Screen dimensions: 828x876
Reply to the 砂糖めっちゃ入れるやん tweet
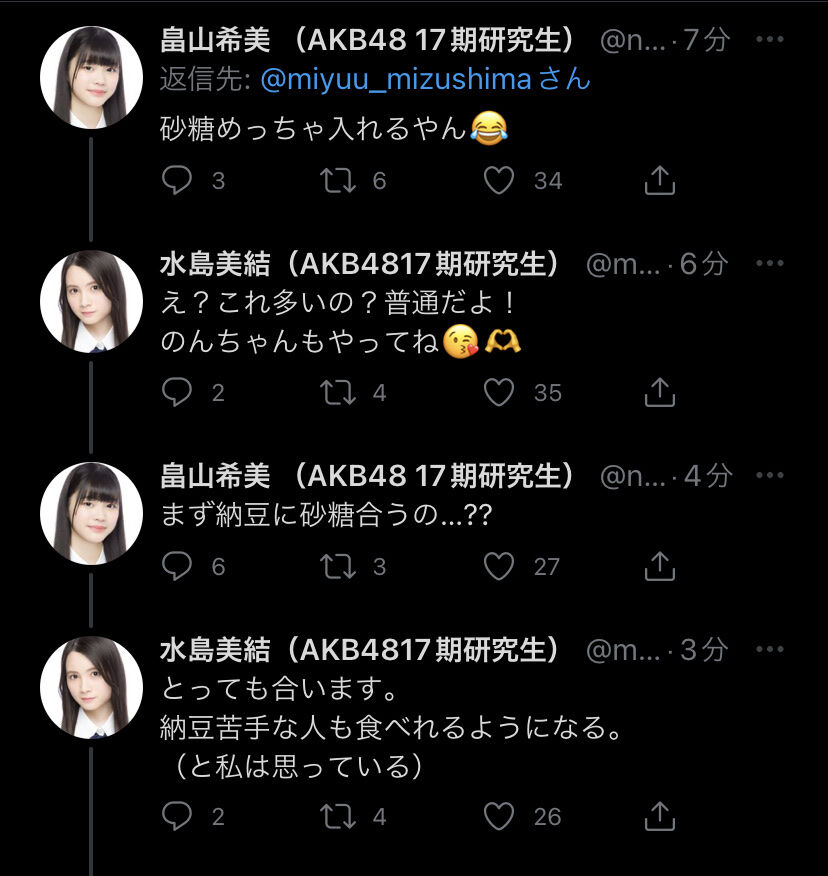coord(177,180)
